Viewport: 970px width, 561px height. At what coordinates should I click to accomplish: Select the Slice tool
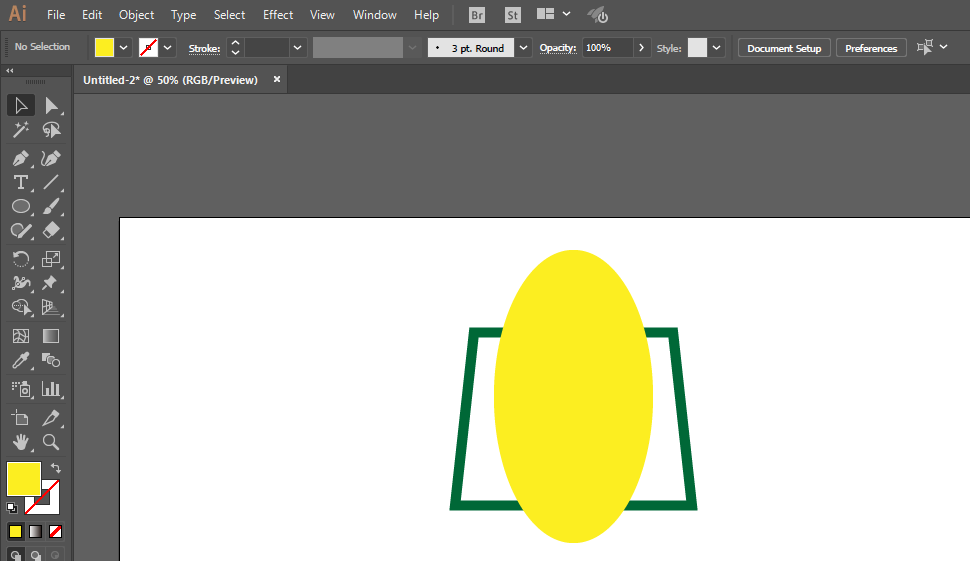(x=51, y=418)
